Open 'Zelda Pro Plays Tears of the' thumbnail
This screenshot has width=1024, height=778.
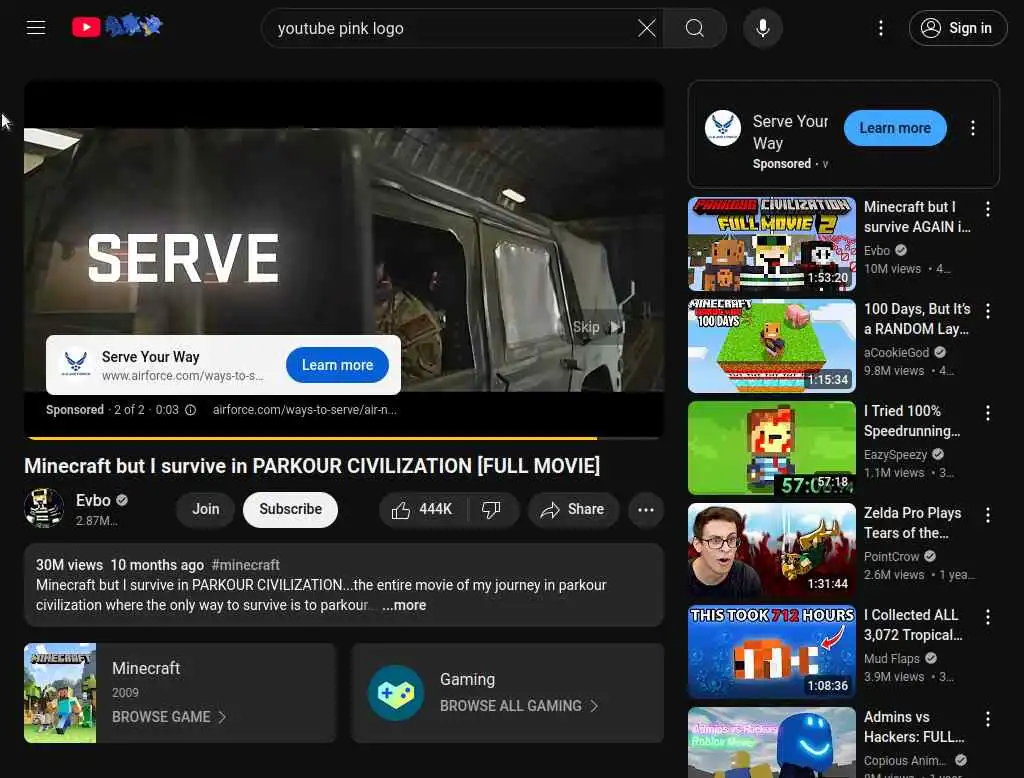(772, 550)
